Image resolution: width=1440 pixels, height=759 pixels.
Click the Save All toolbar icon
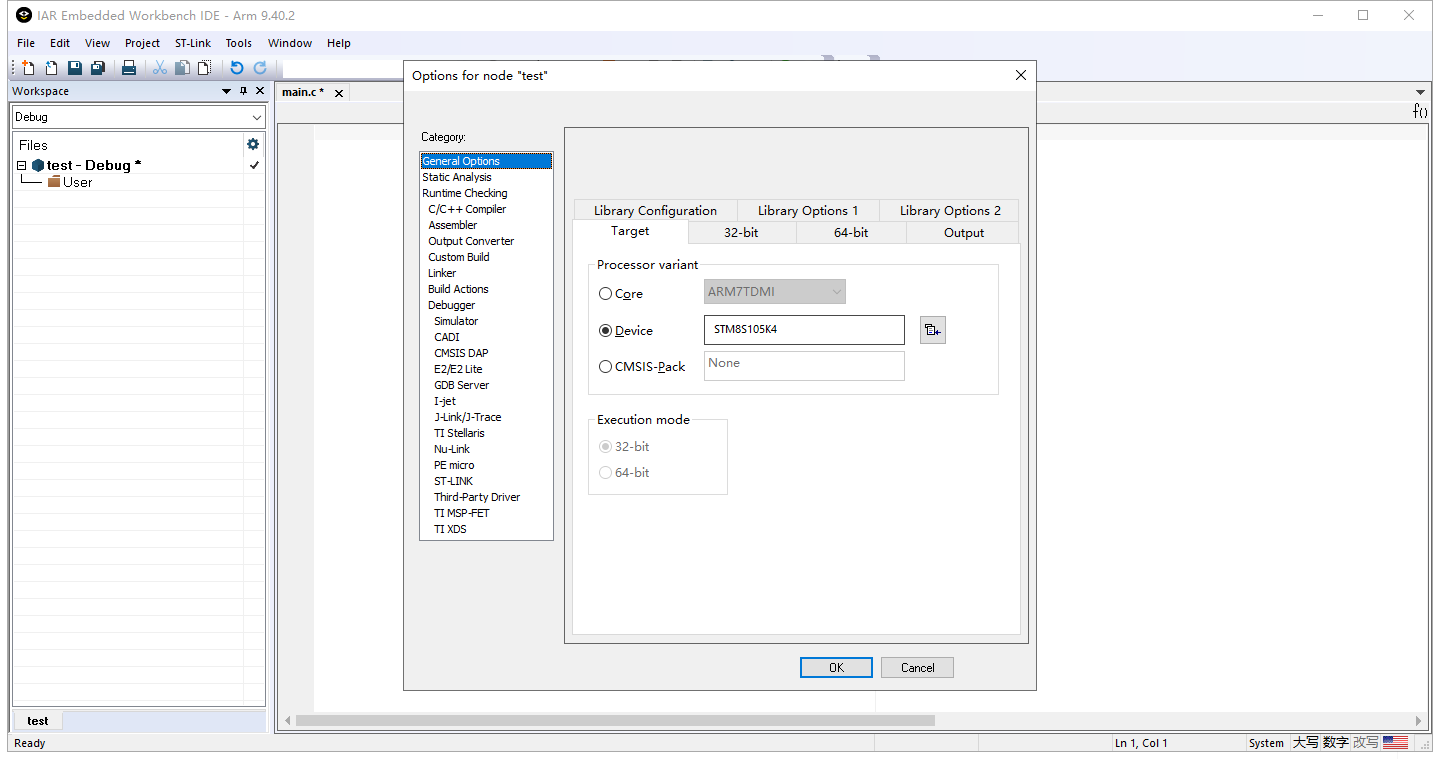(x=98, y=68)
